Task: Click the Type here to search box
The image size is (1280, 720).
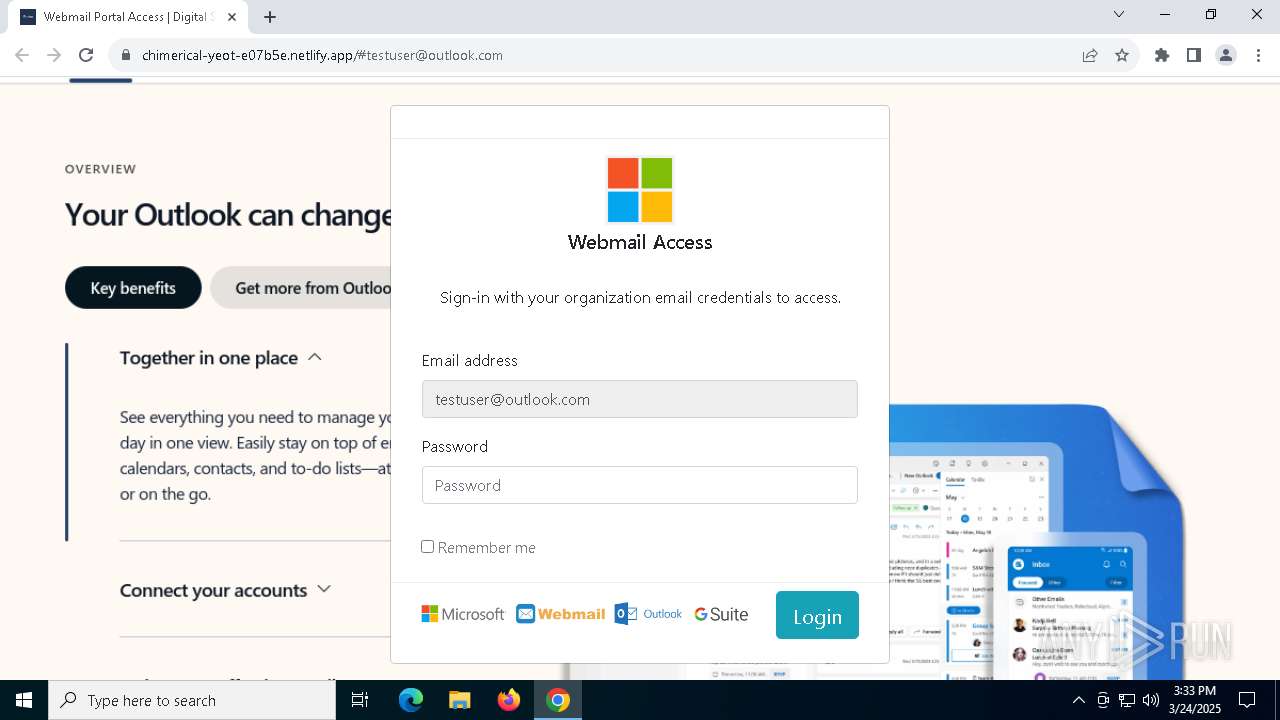Action: coord(192,700)
